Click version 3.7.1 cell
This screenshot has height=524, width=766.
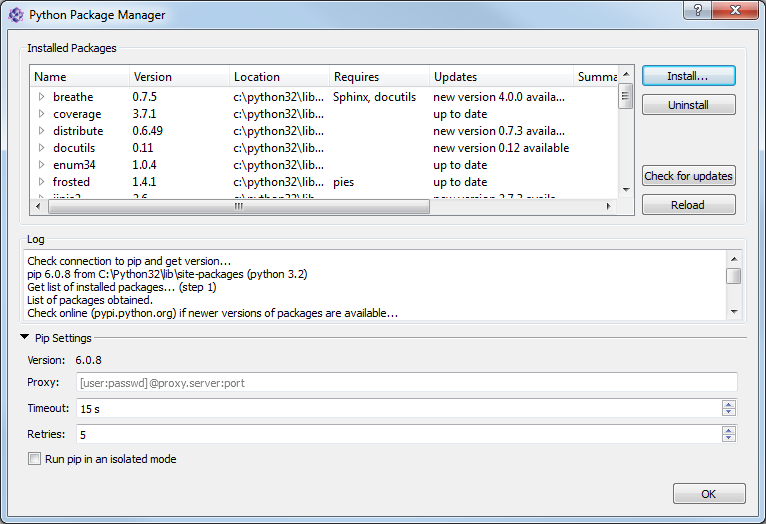144,114
